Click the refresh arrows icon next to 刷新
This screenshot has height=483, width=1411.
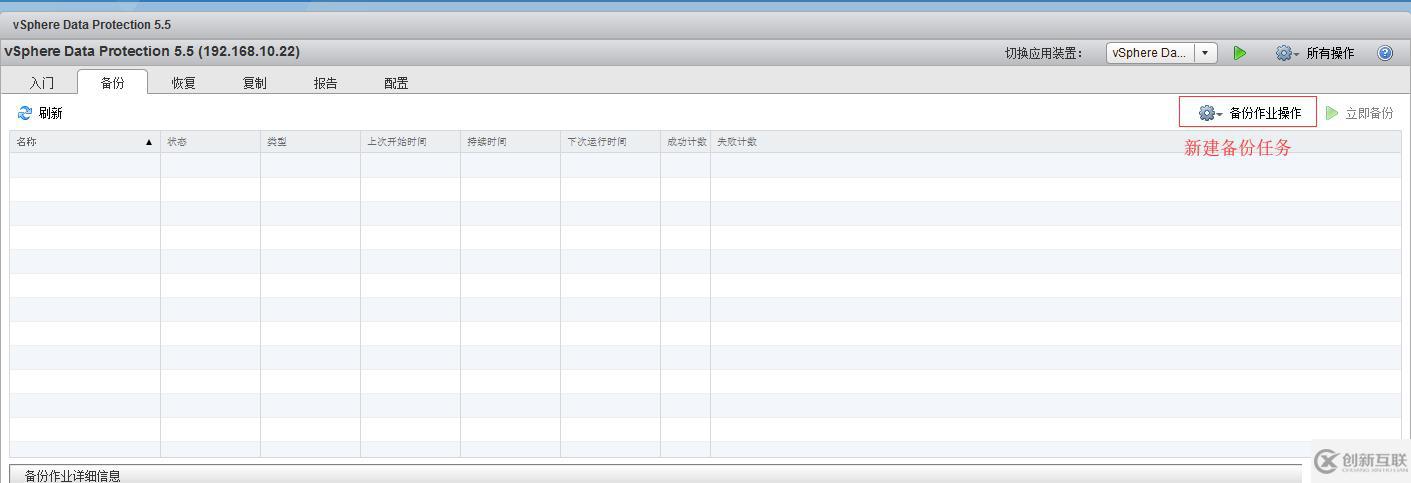(x=25, y=113)
